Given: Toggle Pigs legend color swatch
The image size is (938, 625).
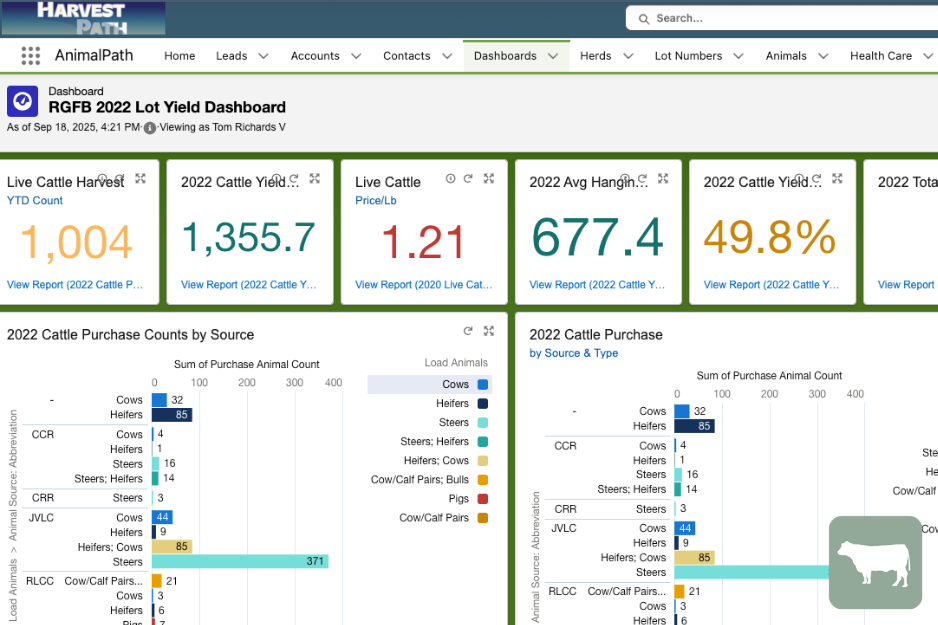Looking at the screenshot, I should [483, 499].
